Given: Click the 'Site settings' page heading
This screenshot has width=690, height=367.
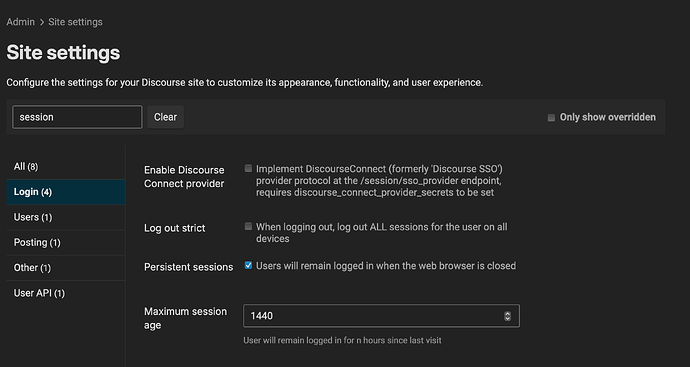Looking at the screenshot, I should pyautogui.click(x=63, y=53).
